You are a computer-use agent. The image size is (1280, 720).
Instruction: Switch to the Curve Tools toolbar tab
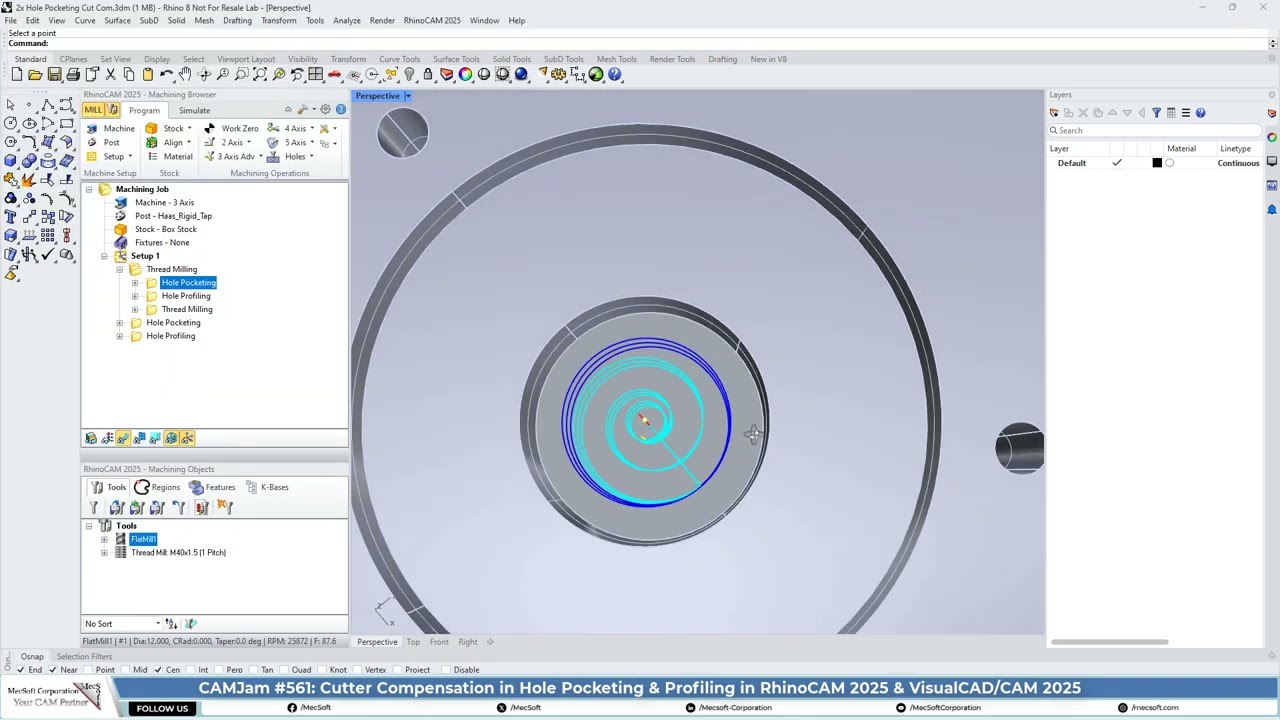pyautogui.click(x=399, y=59)
